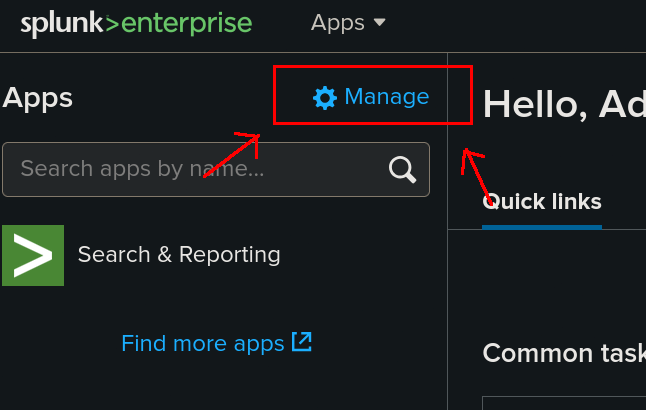Screen dimensions: 646x410
Task: Open the Apps dropdown menu
Action: click(348, 22)
